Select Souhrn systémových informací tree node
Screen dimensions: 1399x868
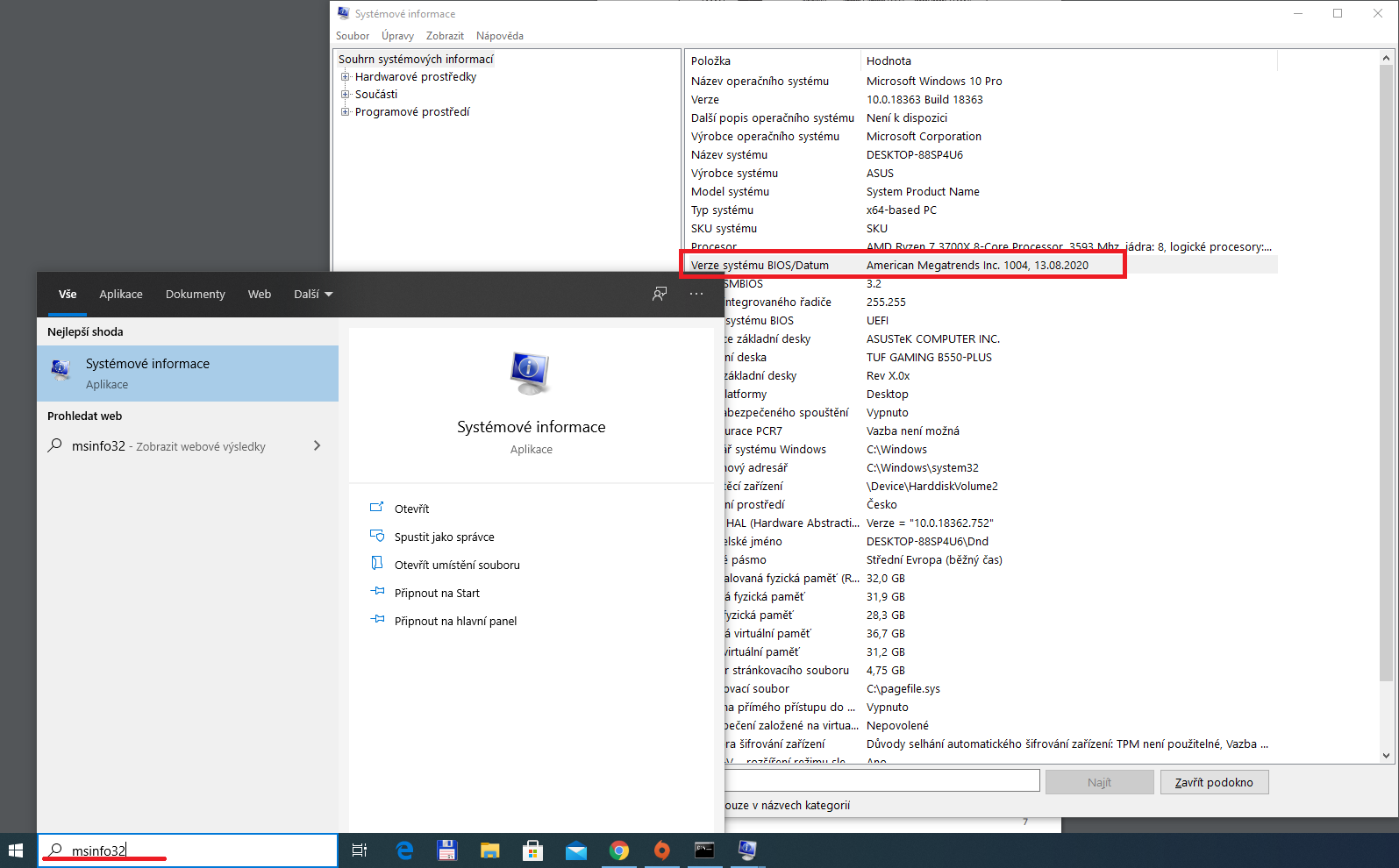pos(416,59)
